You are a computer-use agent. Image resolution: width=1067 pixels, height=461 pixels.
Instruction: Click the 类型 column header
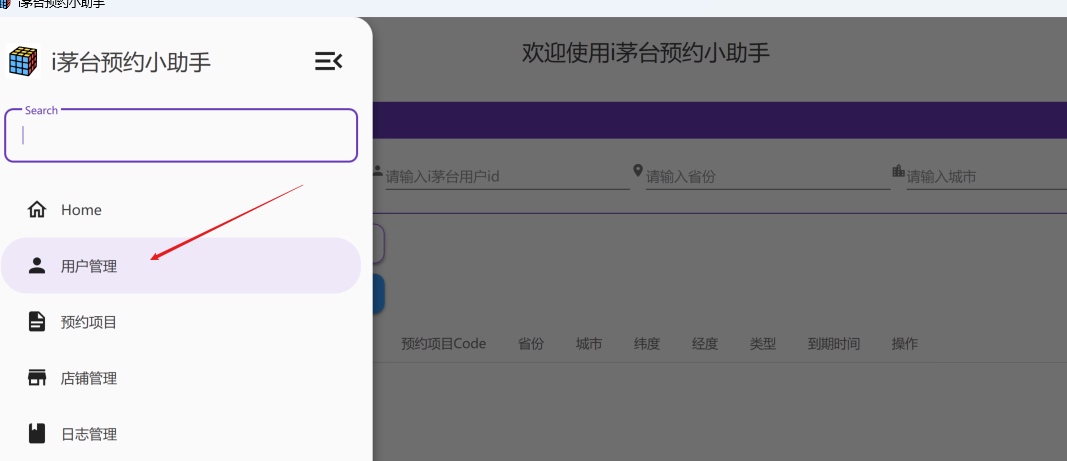[763, 344]
